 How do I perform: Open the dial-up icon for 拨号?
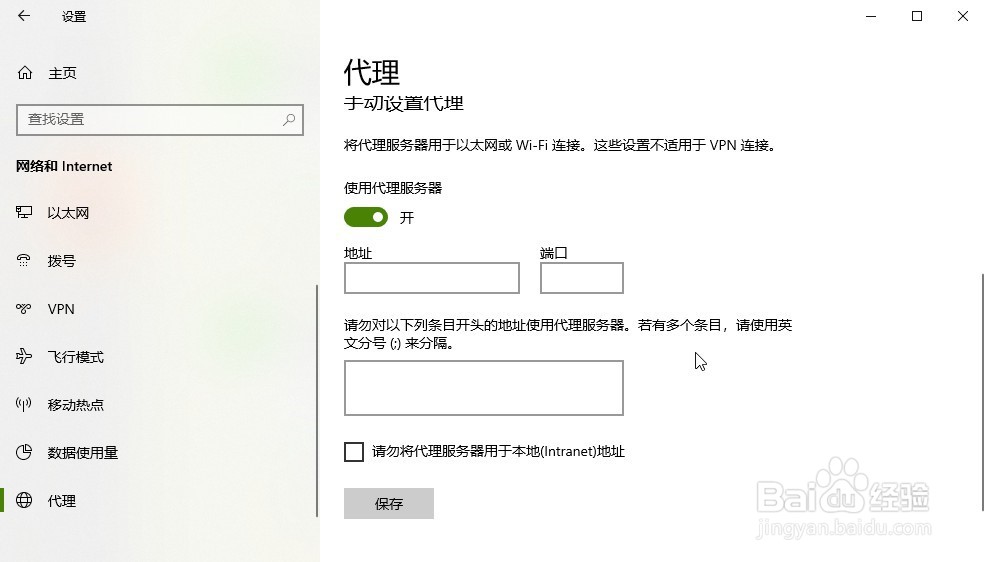tap(24, 260)
